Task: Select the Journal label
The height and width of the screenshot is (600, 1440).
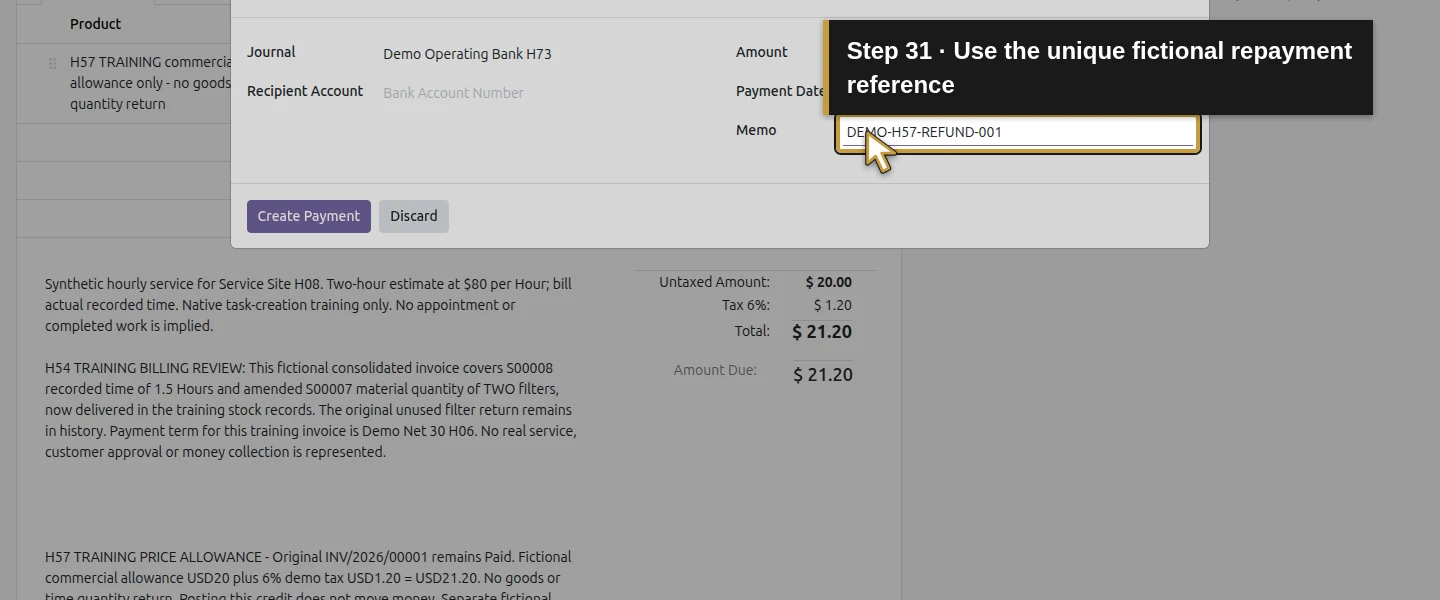Action: point(271,52)
